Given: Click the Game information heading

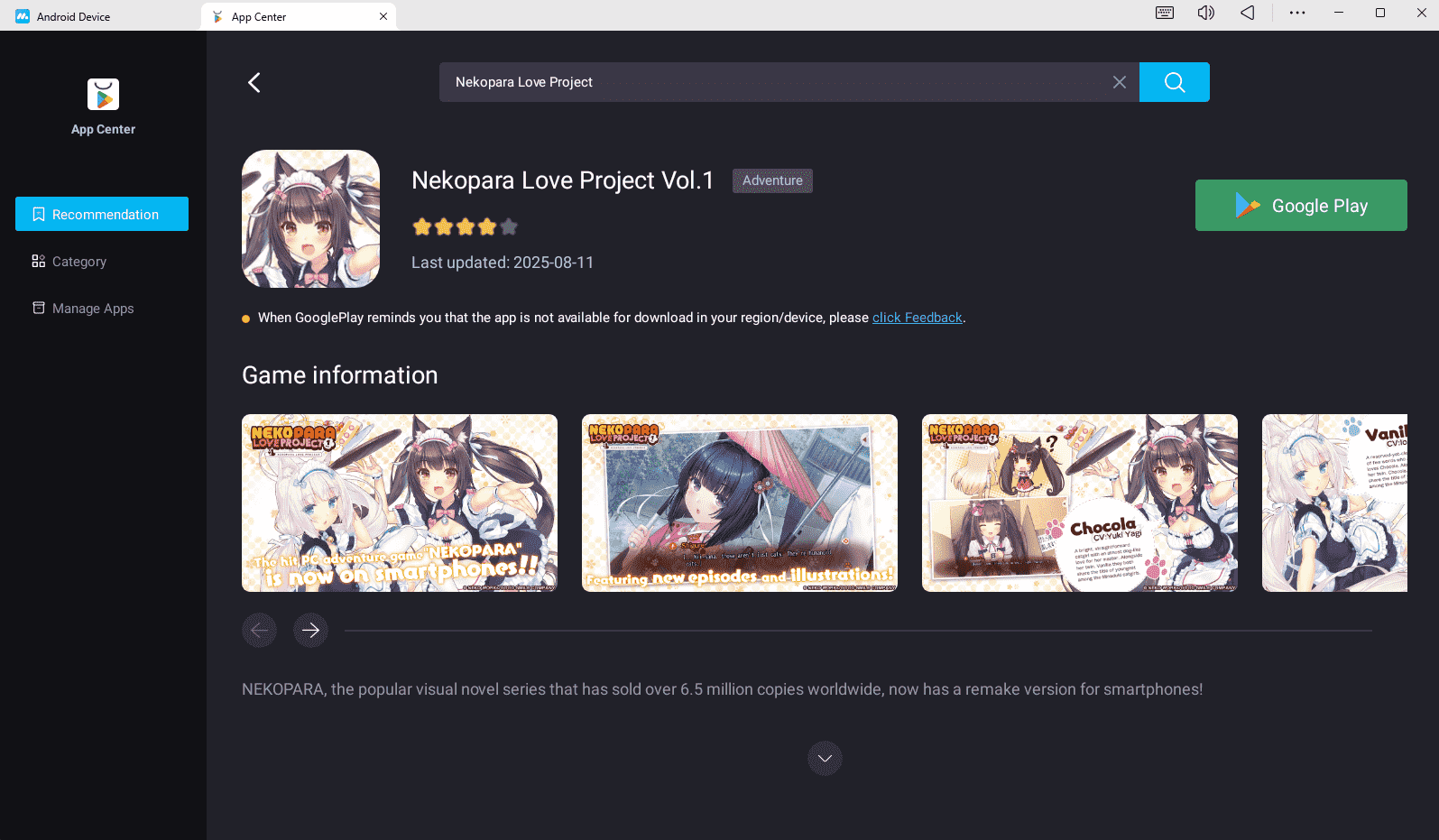Looking at the screenshot, I should 339,375.
